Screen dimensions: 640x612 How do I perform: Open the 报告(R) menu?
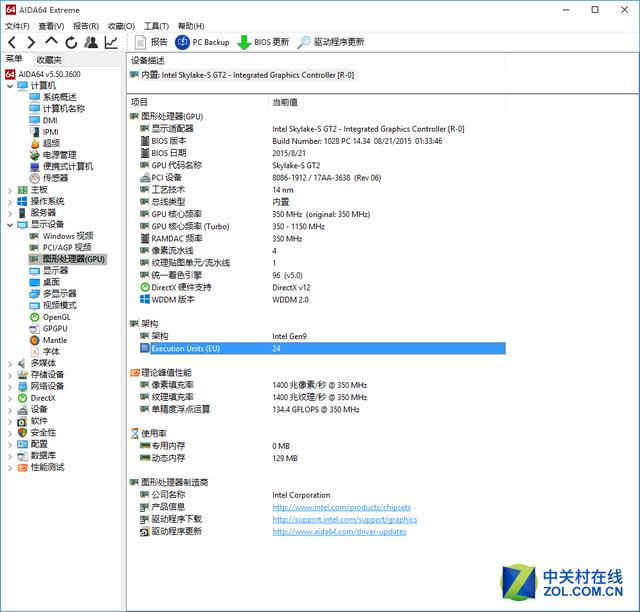point(86,26)
